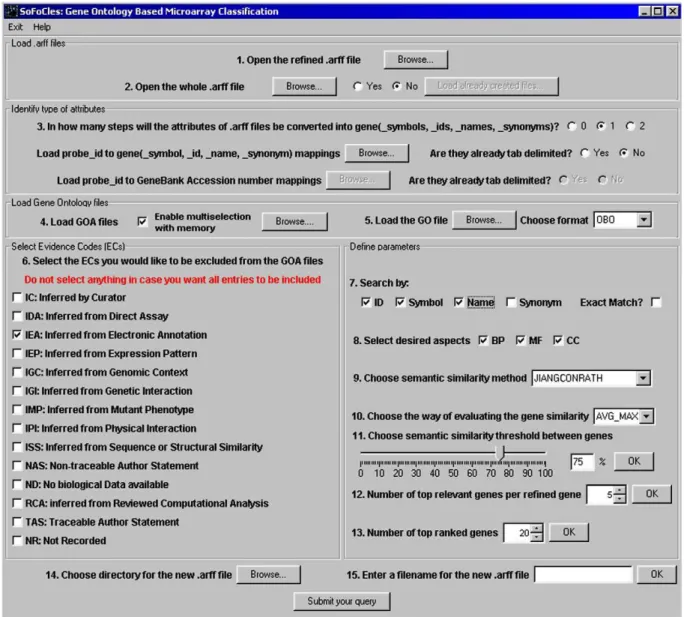Toggle Search by Name checkbox
The image size is (684, 617).
click(x=458, y=302)
